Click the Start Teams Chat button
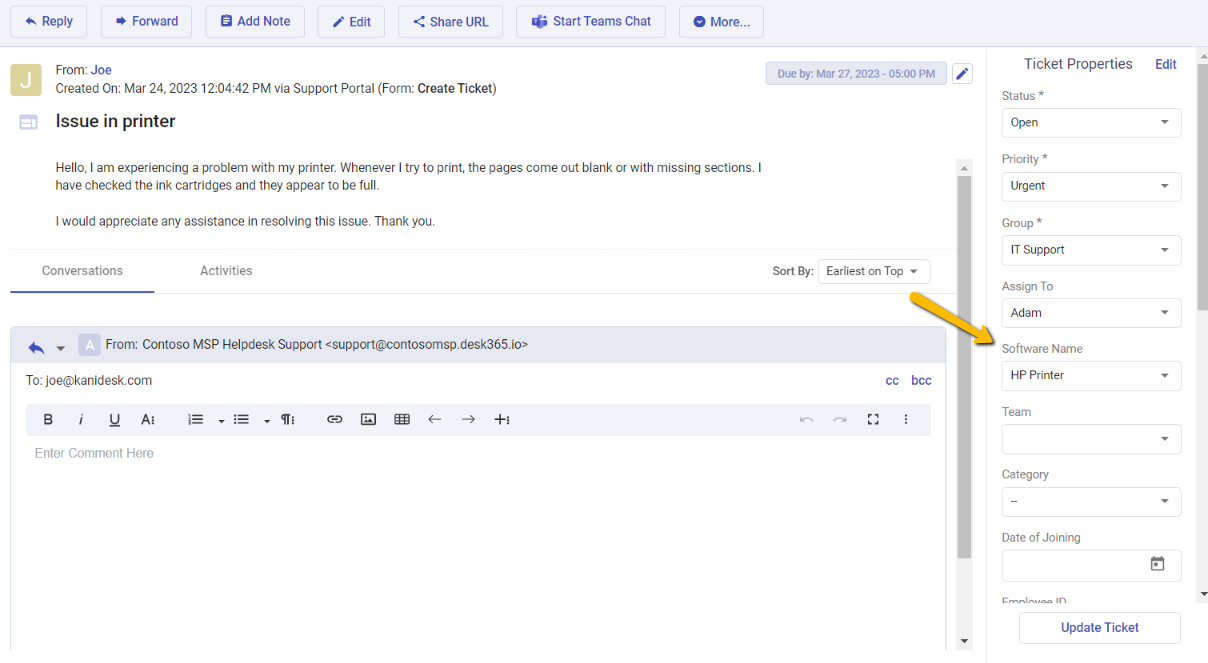 point(591,22)
